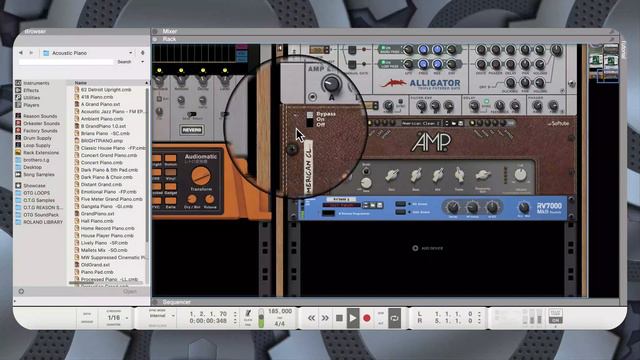The image size is (640, 360).
Task: Click the Amp Volume knob
Action: pos(520,175)
